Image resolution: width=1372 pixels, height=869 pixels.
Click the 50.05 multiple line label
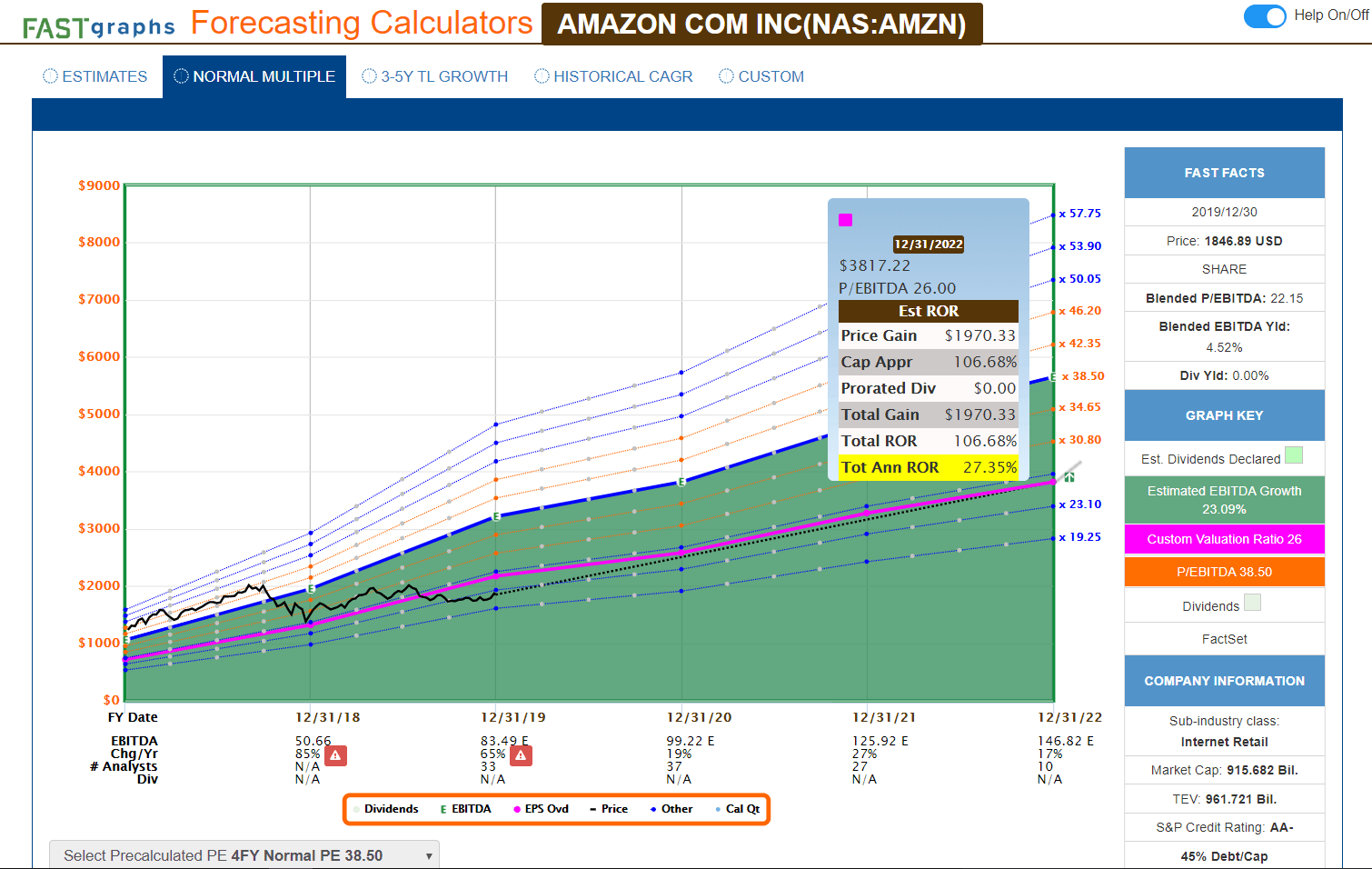1080,279
